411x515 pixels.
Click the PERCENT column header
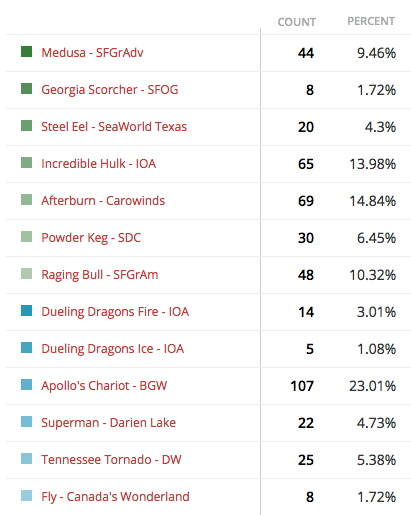(x=371, y=21)
